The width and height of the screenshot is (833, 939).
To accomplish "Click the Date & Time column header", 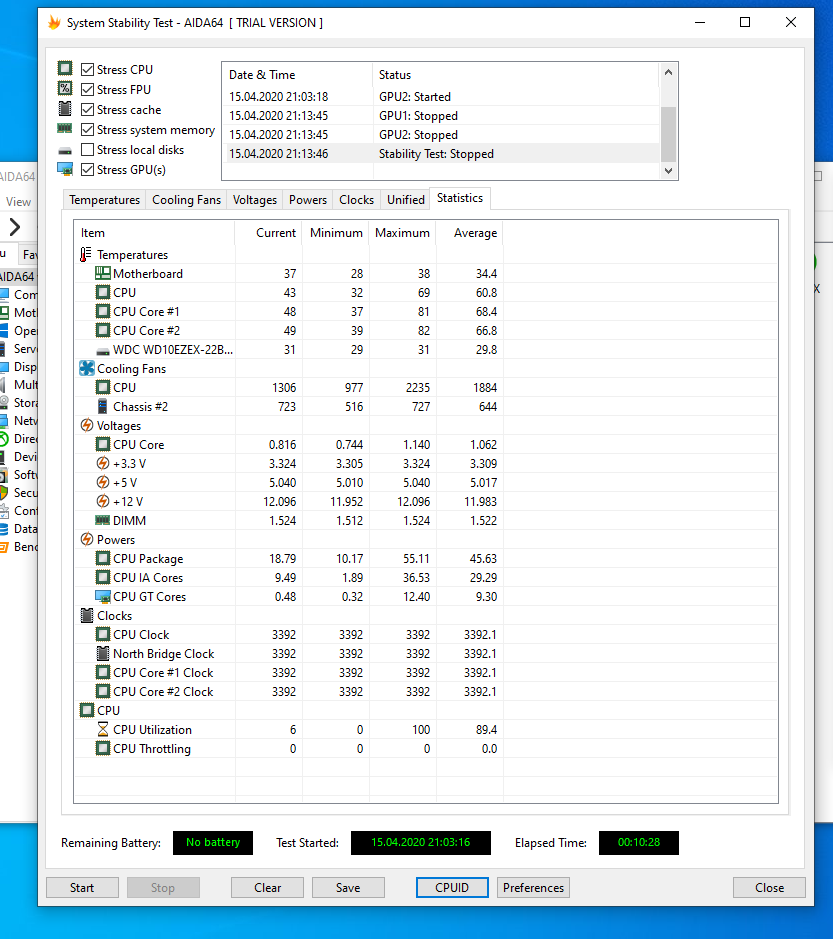I will click(x=298, y=75).
